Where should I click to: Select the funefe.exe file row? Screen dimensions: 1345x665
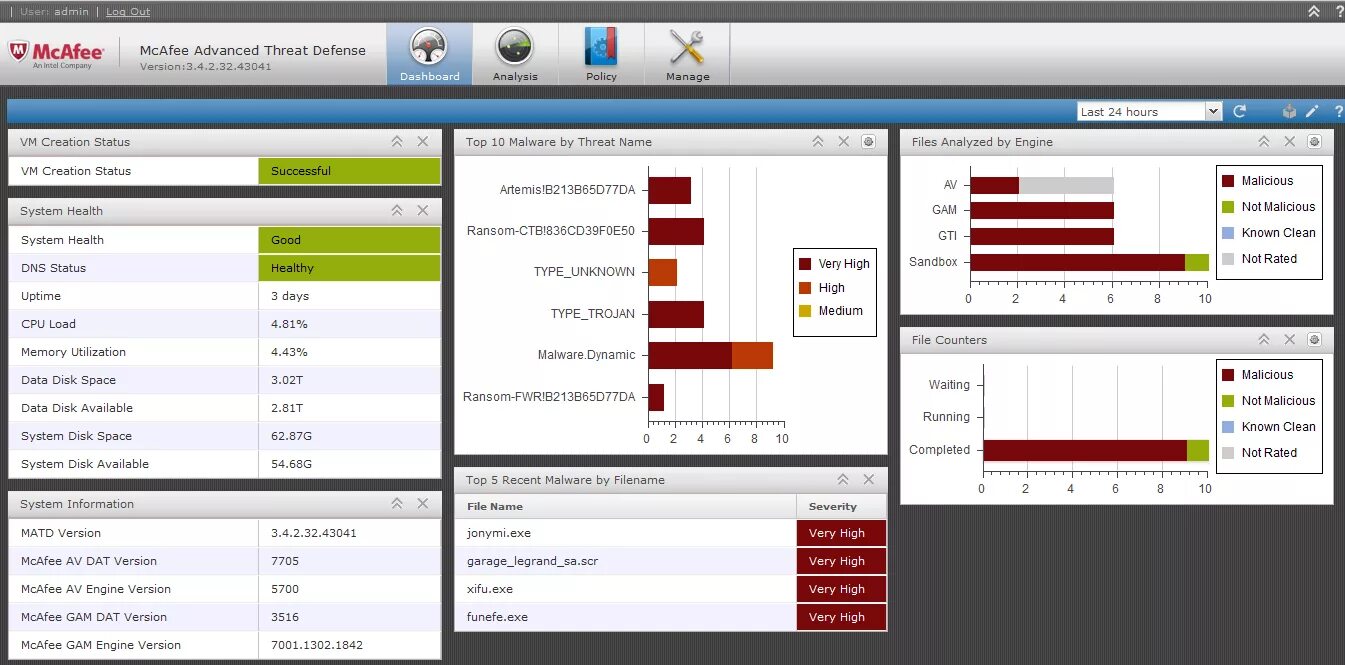670,617
